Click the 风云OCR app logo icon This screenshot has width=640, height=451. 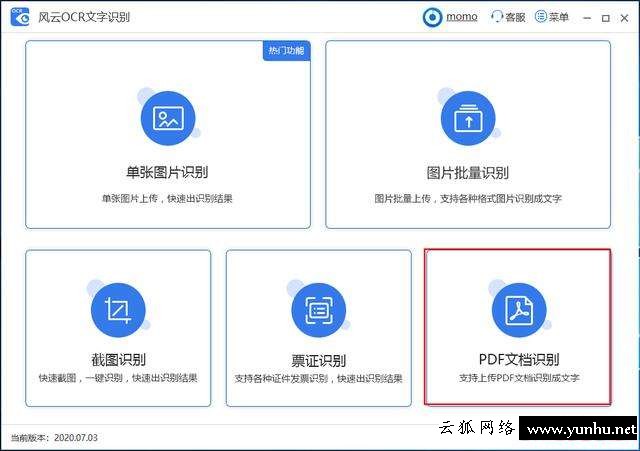point(20,17)
